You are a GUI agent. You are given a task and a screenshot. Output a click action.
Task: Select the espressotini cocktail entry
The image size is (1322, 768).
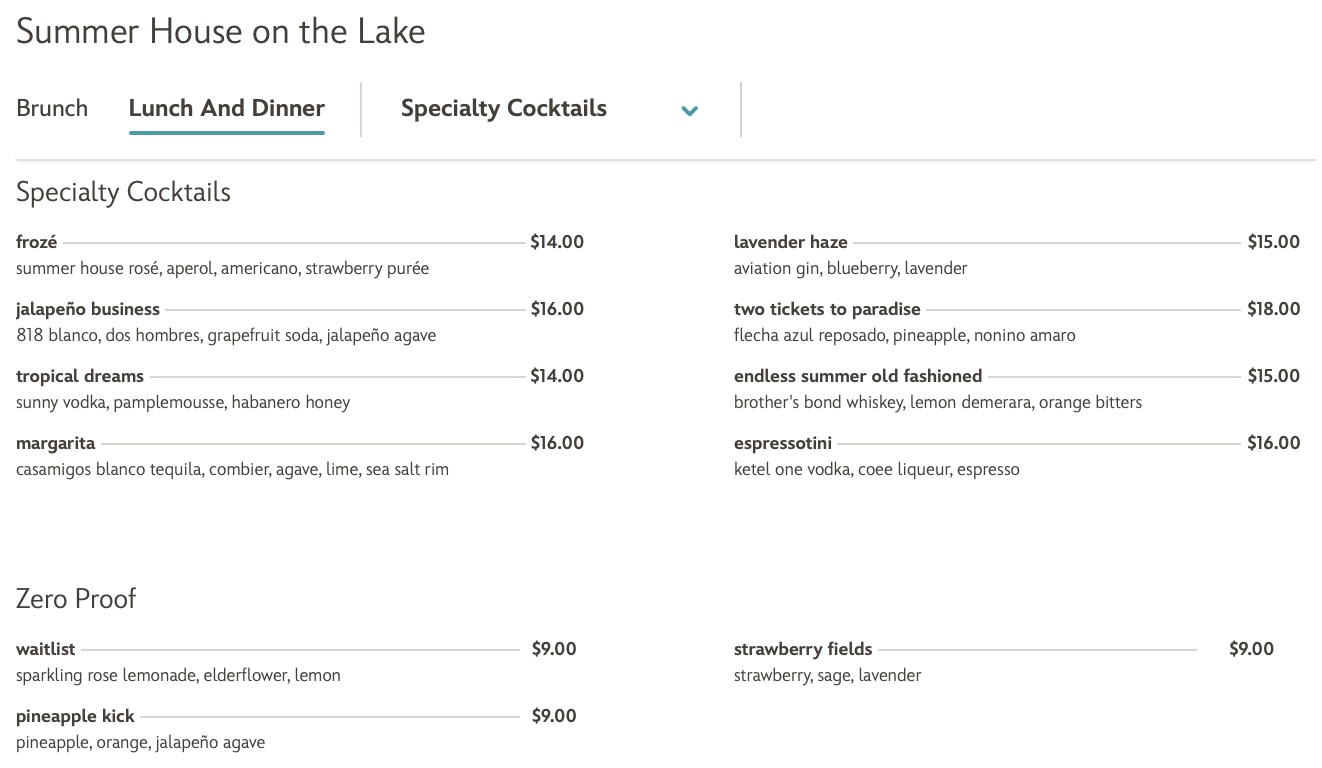pyautogui.click(x=783, y=442)
